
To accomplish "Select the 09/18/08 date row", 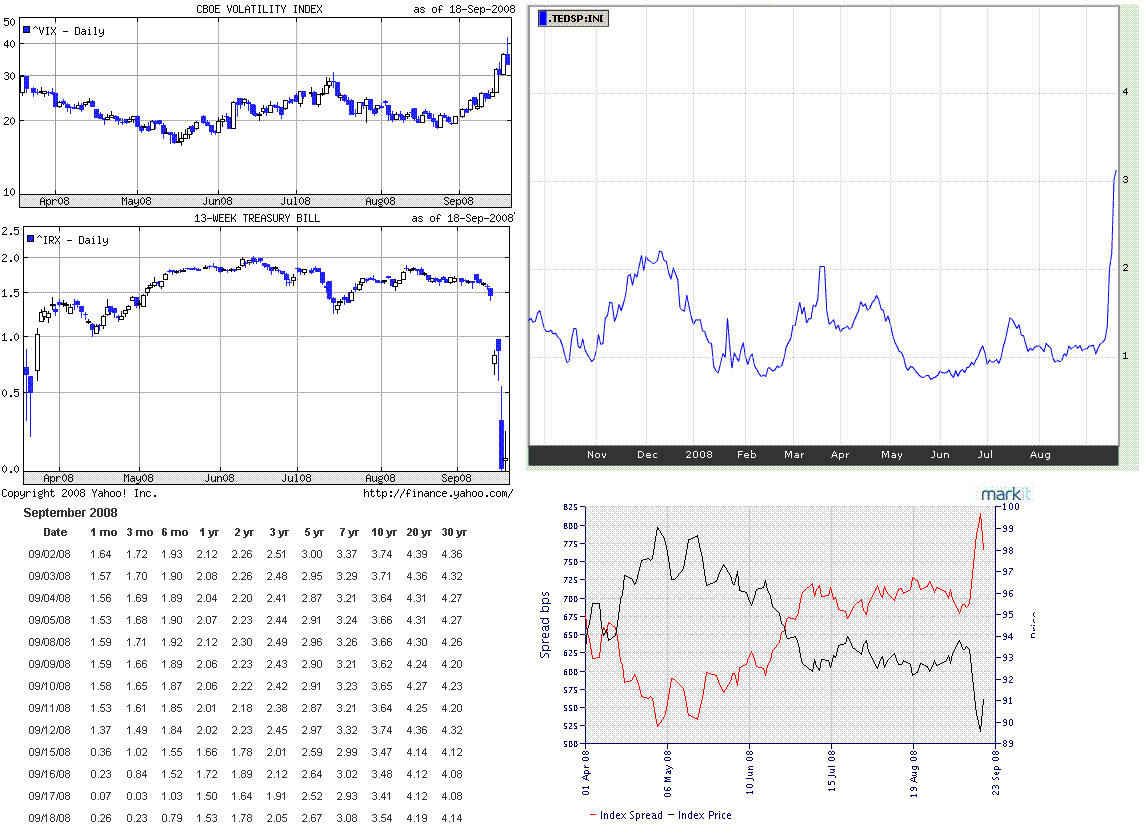I will coord(246,818).
